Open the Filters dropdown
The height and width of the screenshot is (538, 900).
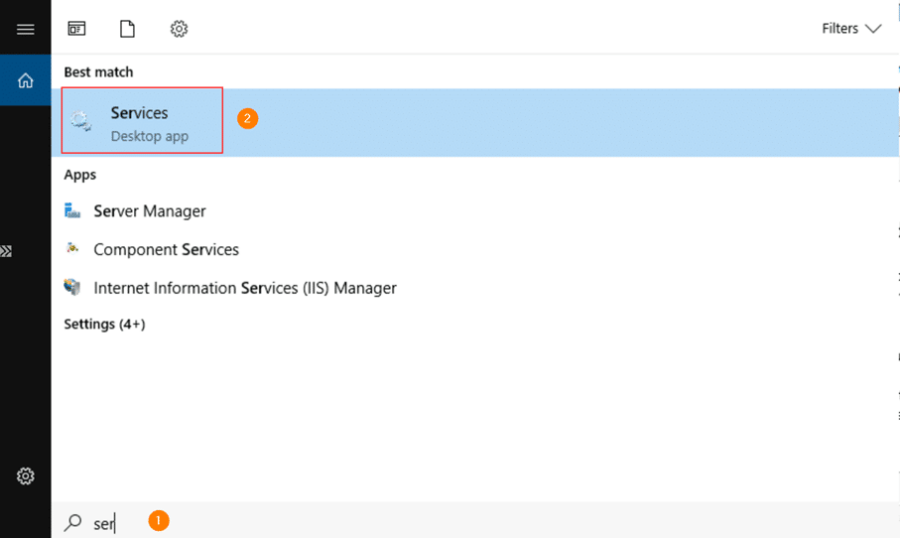tap(851, 28)
